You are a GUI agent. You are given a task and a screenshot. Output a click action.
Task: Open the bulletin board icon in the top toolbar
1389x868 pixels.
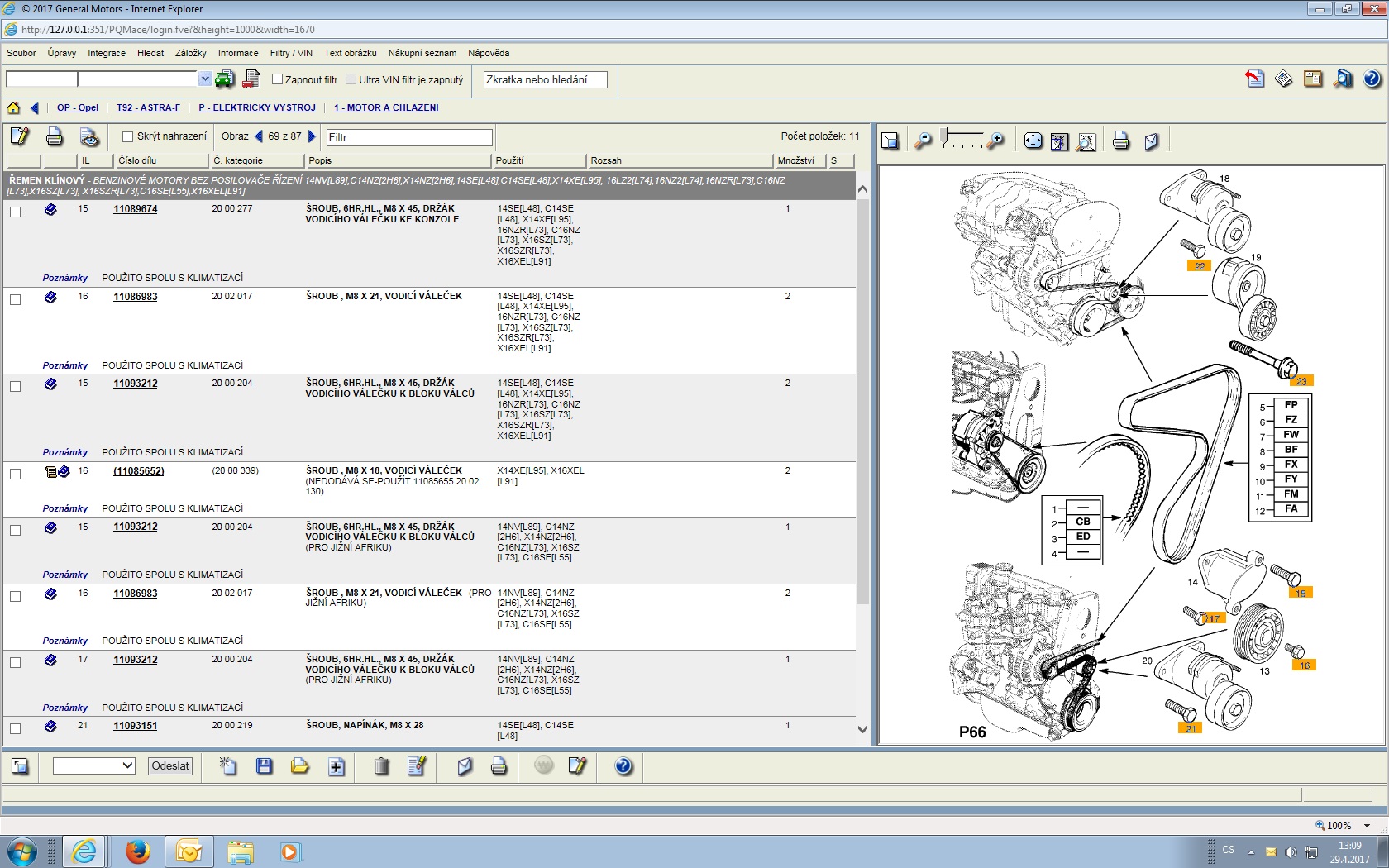[1313, 79]
